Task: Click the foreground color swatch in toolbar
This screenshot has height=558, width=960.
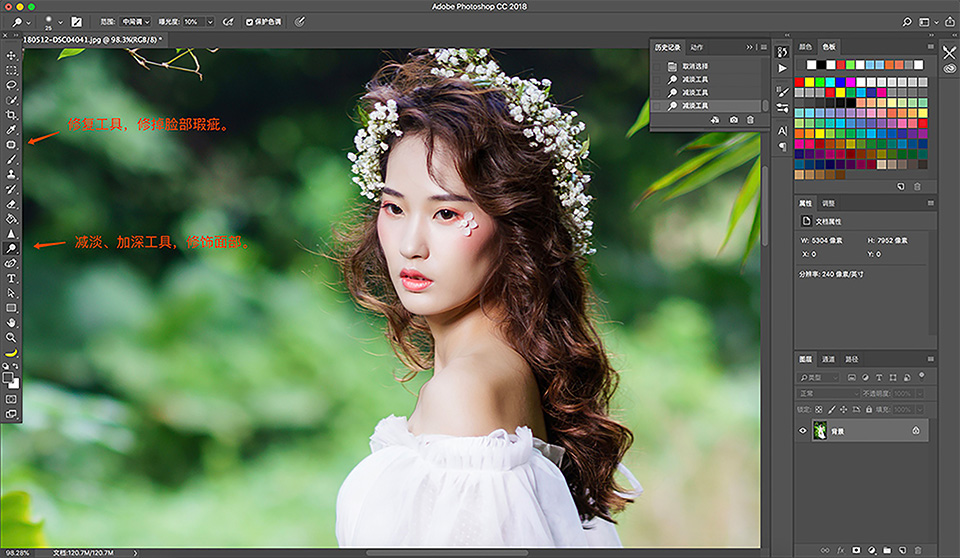Action: (x=8, y=379)
